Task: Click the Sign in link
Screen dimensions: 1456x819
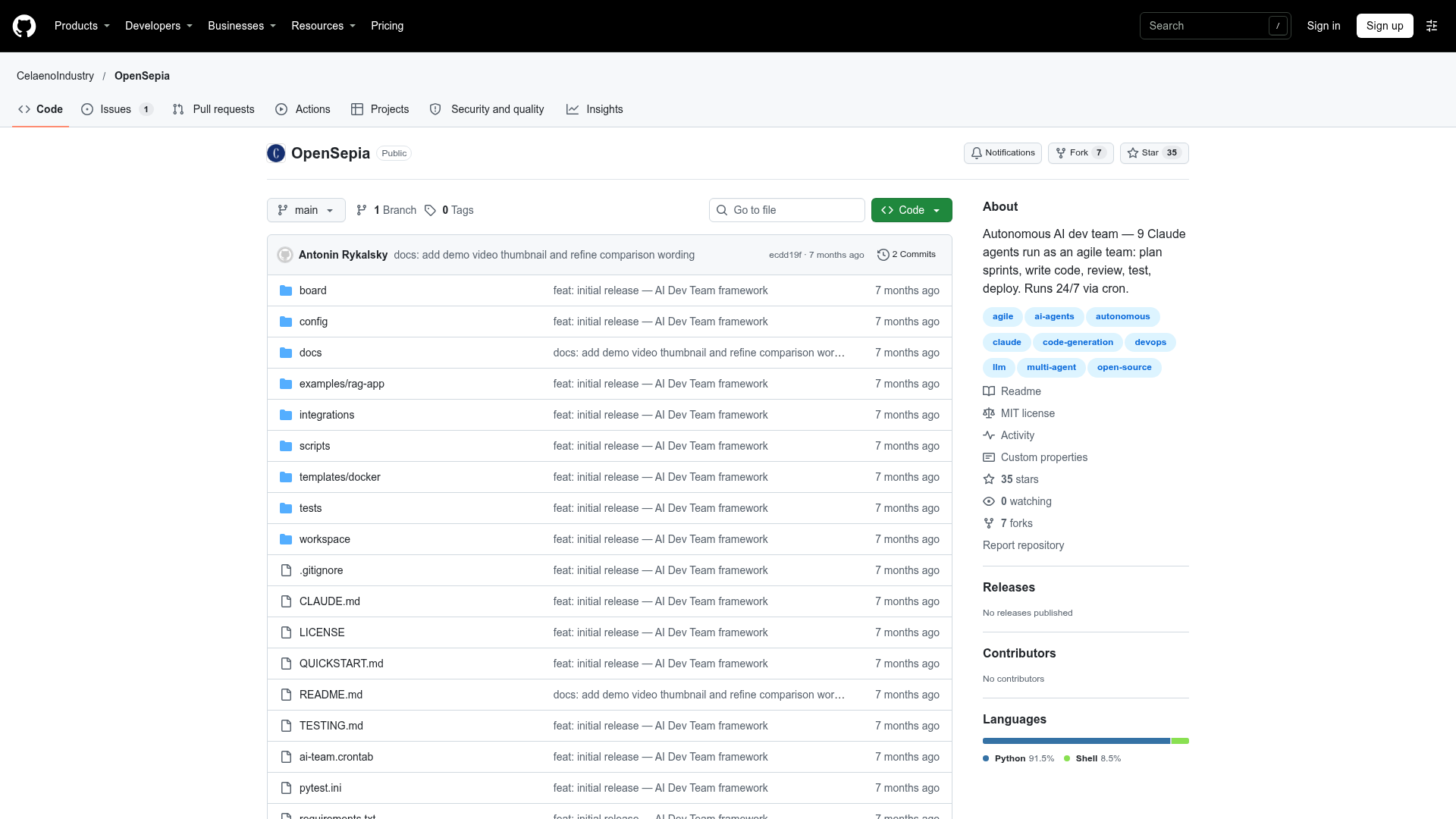Action: pos(1323,26)
